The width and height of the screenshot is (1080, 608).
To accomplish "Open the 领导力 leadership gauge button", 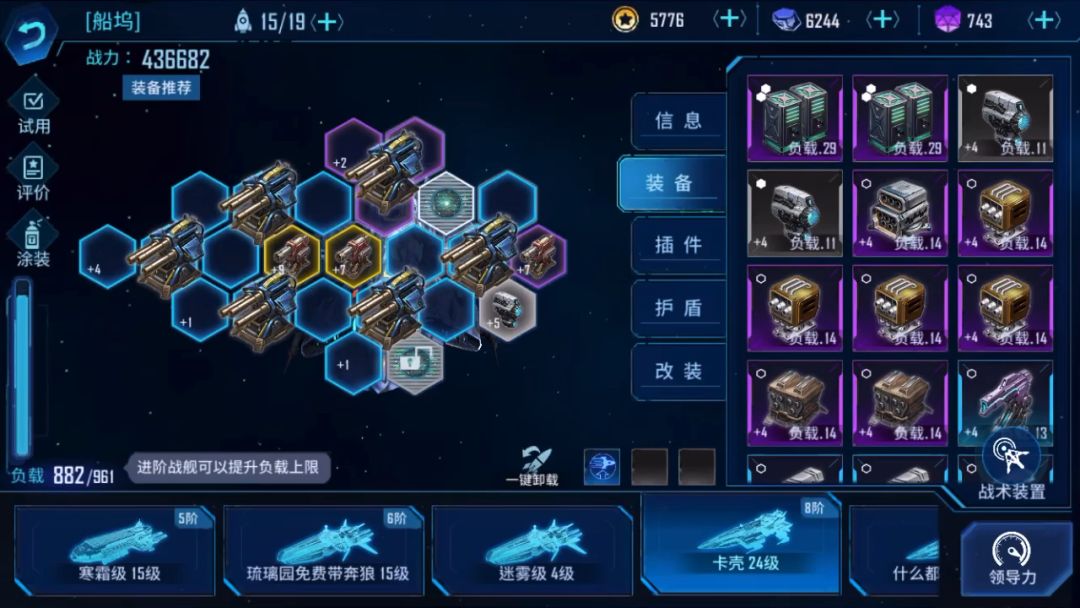I will point(1012,559).
